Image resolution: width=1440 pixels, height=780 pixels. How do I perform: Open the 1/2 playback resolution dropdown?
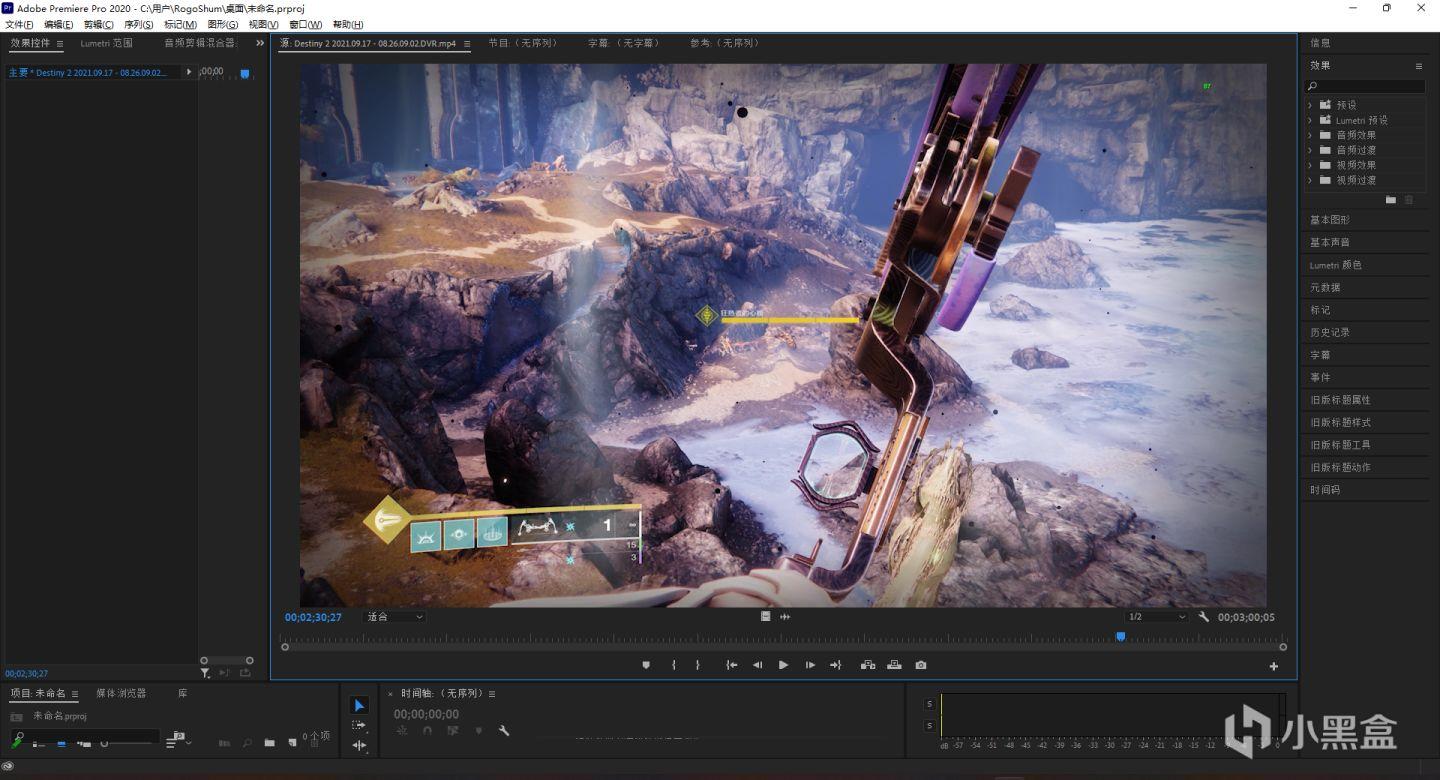coord(1156,617)
